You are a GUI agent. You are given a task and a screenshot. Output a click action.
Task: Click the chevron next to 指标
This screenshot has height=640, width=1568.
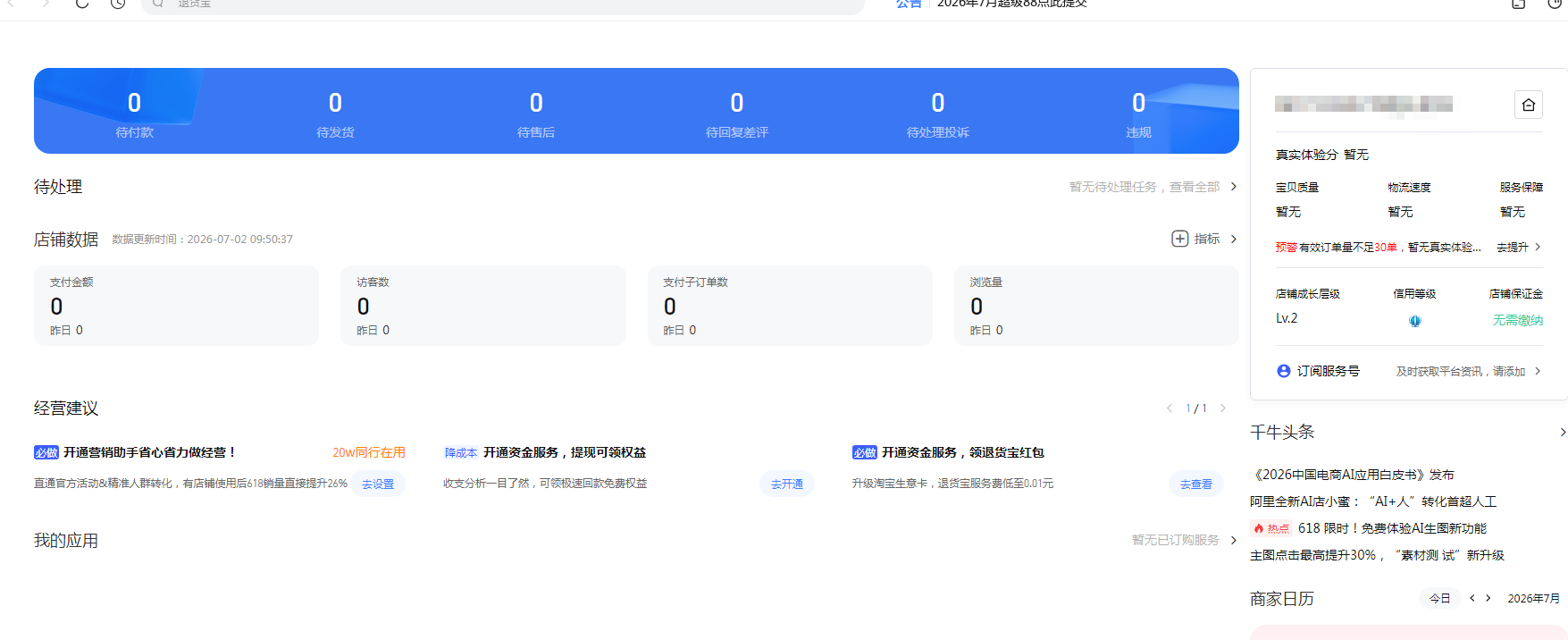[x=1234, y=239]
